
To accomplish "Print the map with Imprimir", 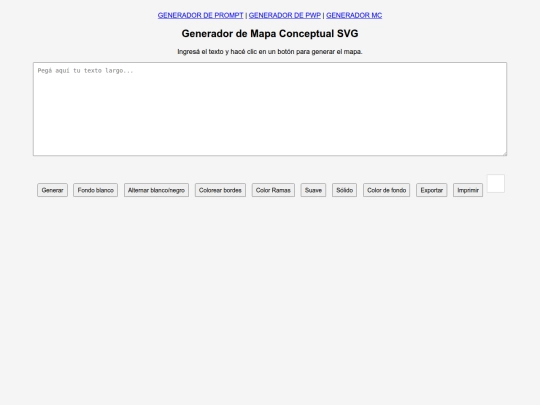I will click(x=468, y=190).
